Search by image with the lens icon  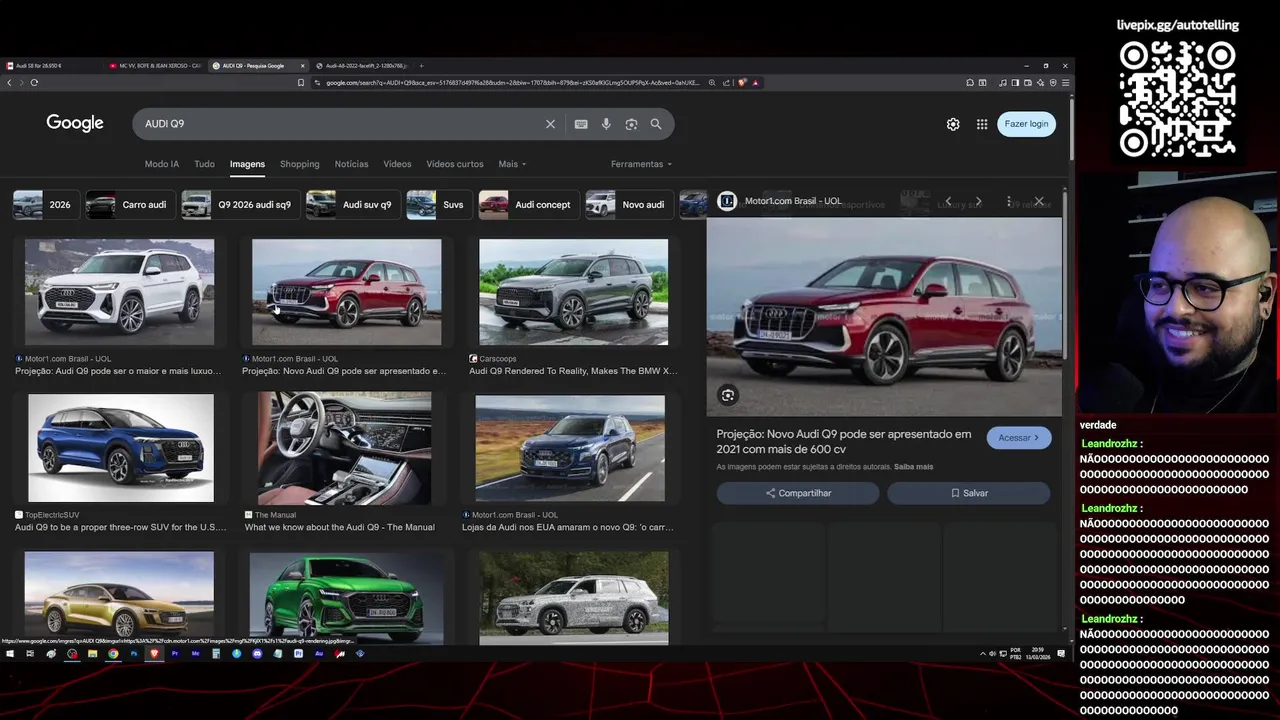(631, 124)
